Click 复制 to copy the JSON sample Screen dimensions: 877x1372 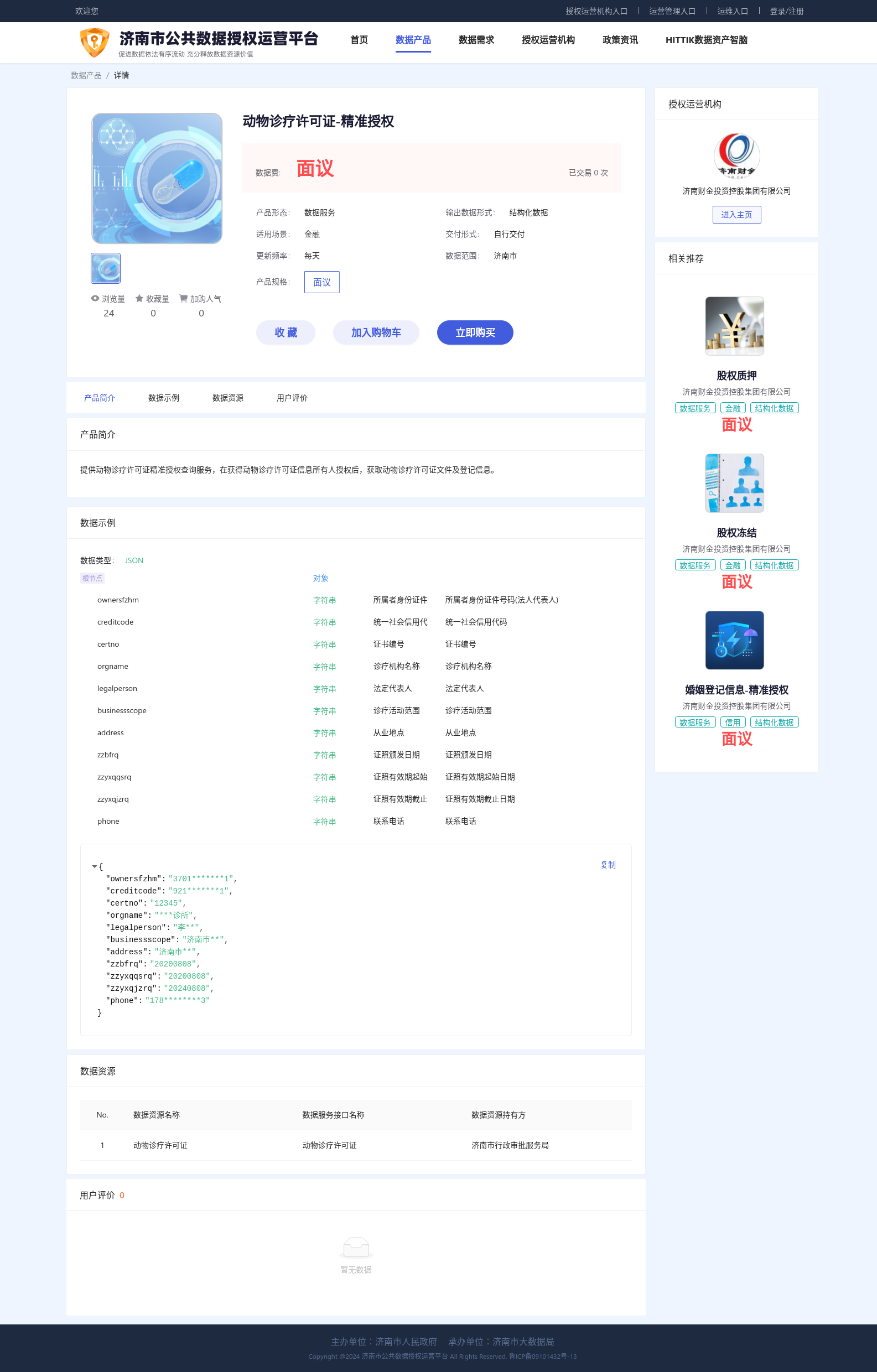point(608,865)
